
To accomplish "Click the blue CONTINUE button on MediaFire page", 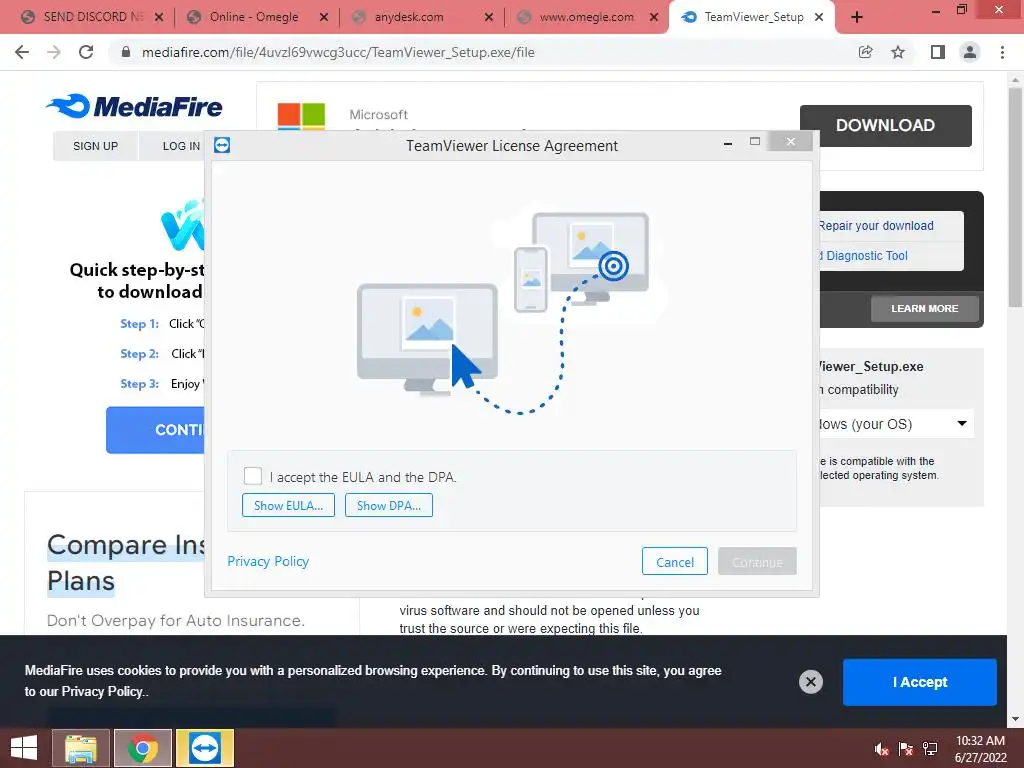I will click(x=155, y=430).
